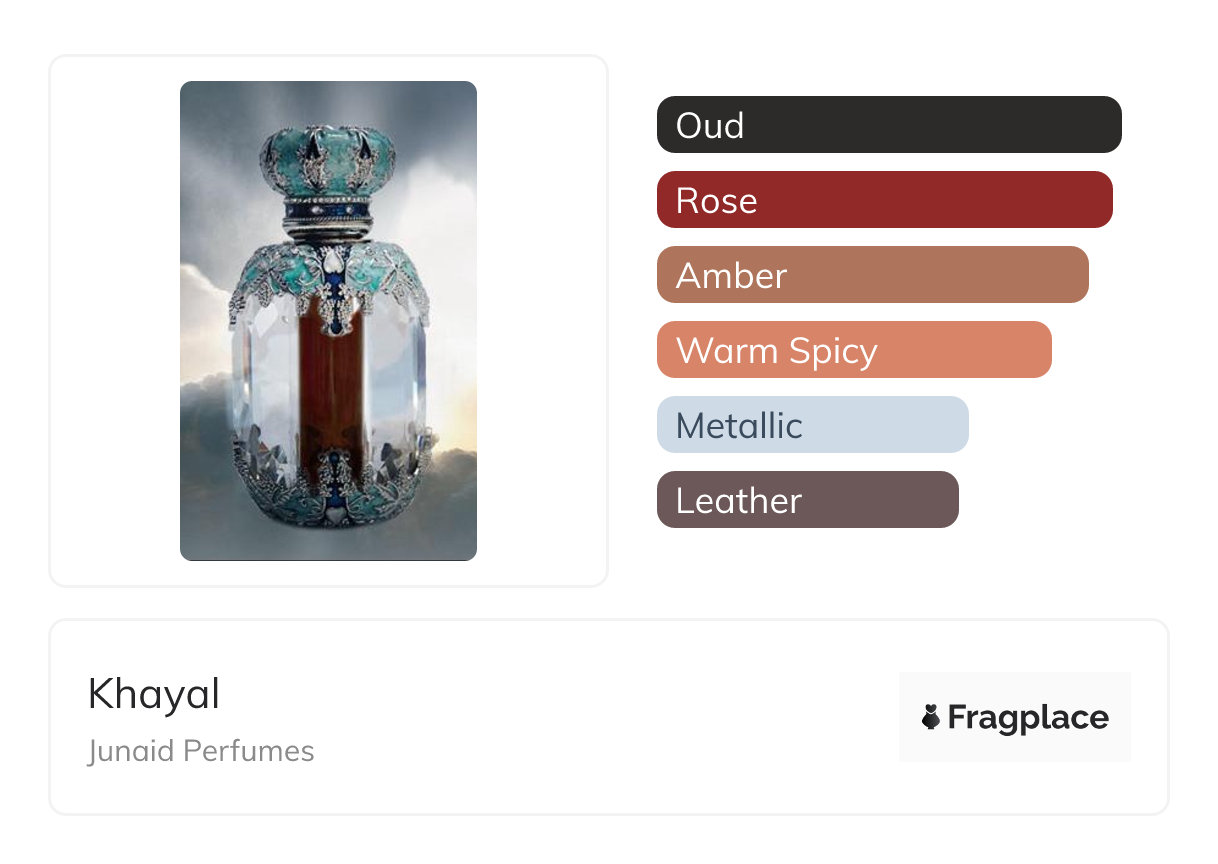Choose the Amber accord bar
Viewport: 1218px width, 864px height.
pyautogui.click(x=872, y=275)
